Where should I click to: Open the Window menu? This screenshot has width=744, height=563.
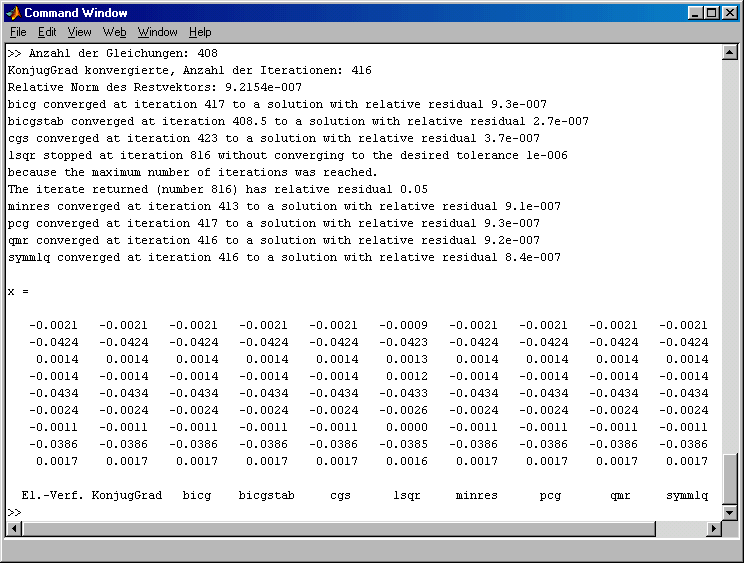[157, 32]
